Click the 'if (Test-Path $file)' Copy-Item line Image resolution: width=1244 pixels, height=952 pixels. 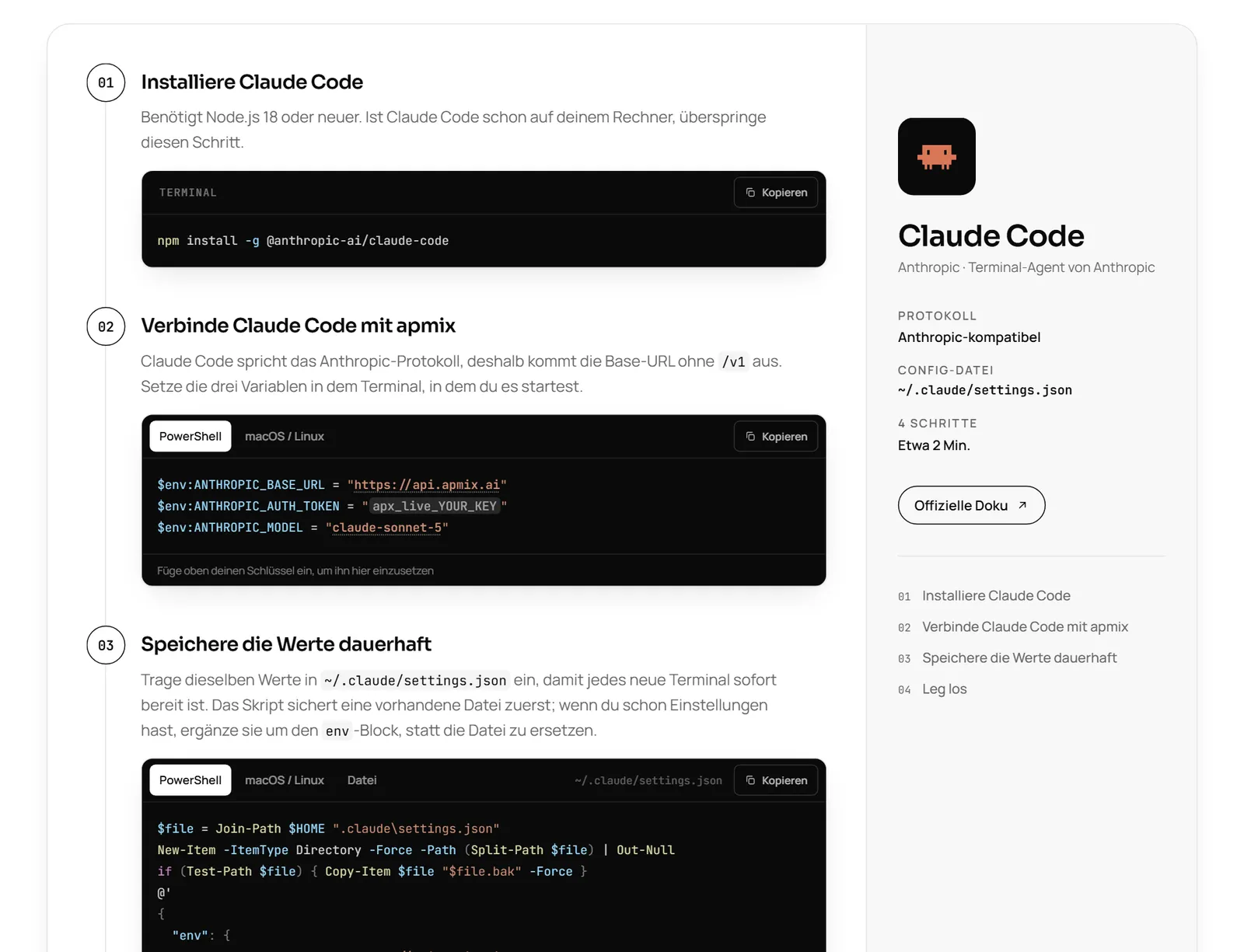pos(372,871)
